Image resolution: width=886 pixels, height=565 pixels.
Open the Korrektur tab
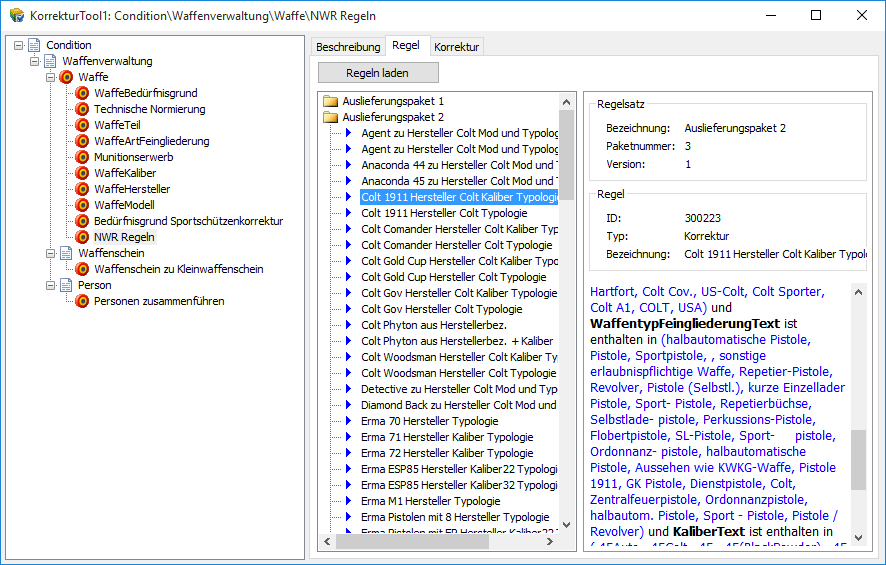(456, 47)
